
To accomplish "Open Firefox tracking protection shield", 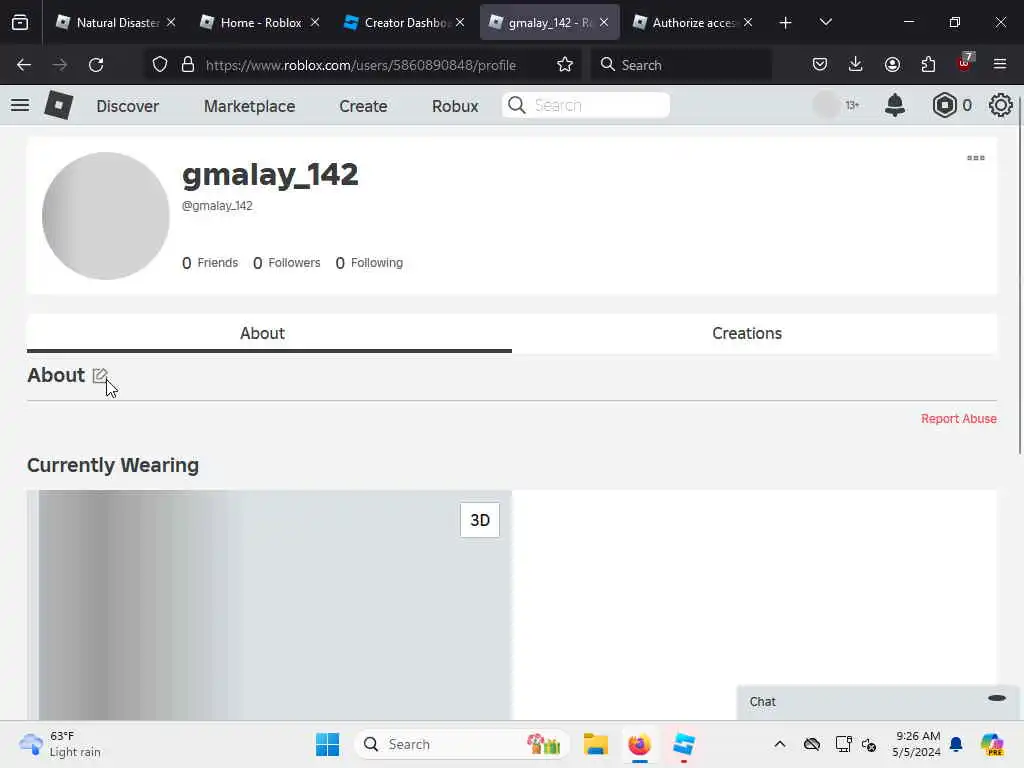I will tap(160, 65).
